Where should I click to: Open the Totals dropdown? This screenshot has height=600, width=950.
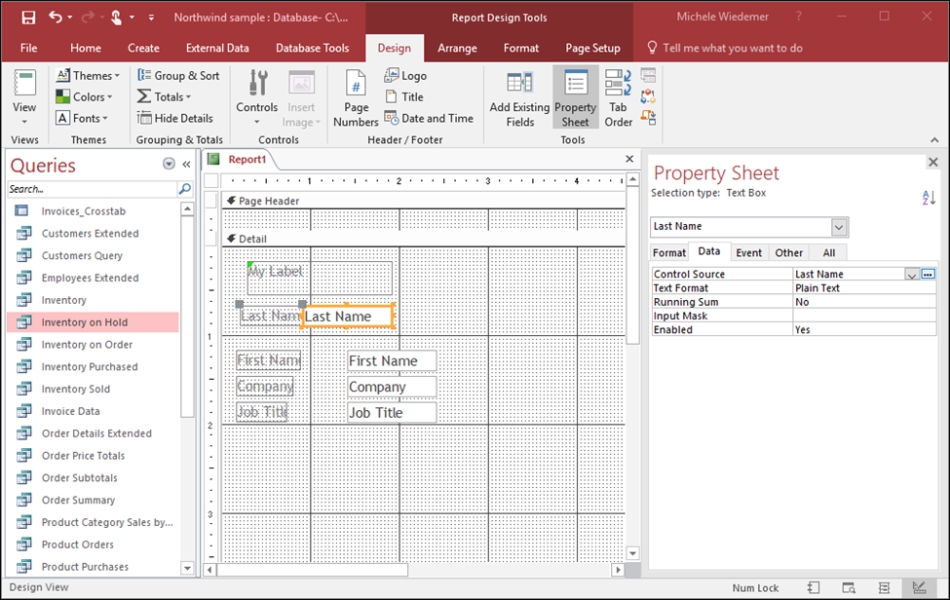tap(164, 97)
